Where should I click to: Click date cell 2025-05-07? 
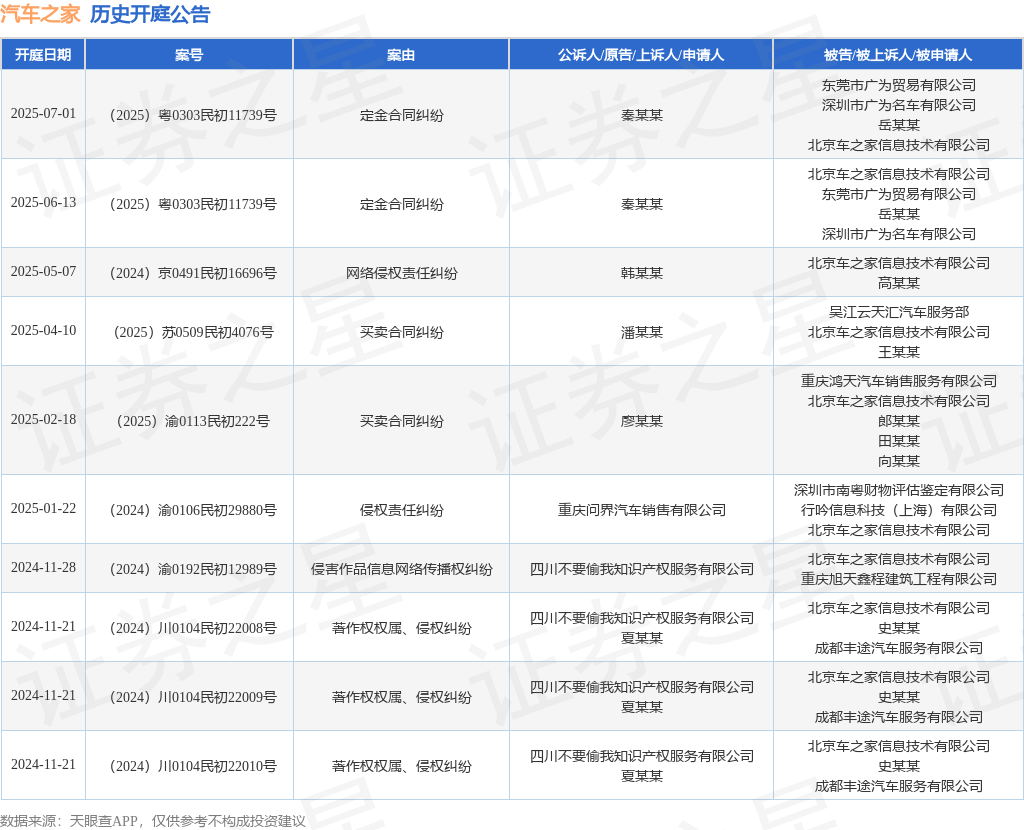[43, 271]
